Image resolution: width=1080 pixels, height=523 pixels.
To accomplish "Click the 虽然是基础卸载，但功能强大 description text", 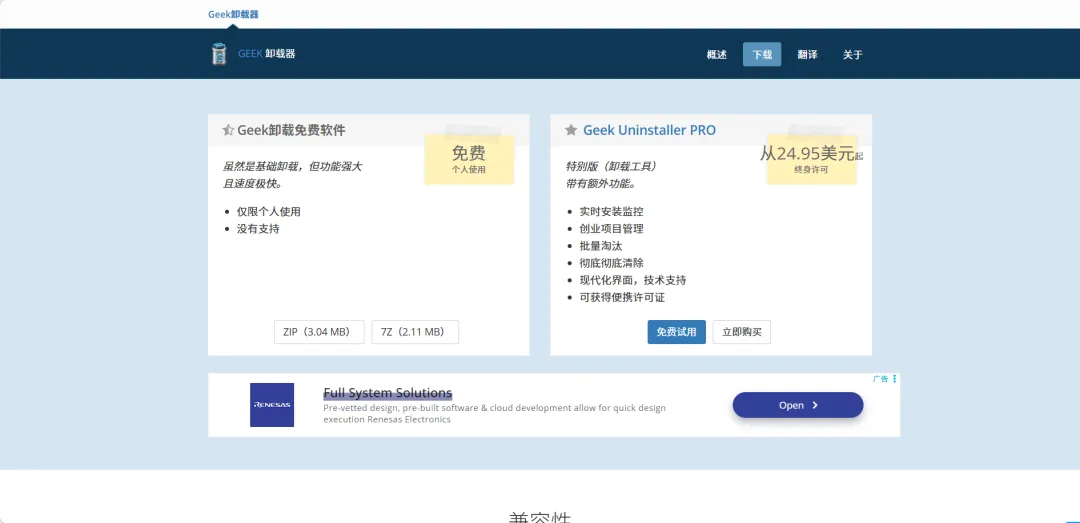I will 292,167.
